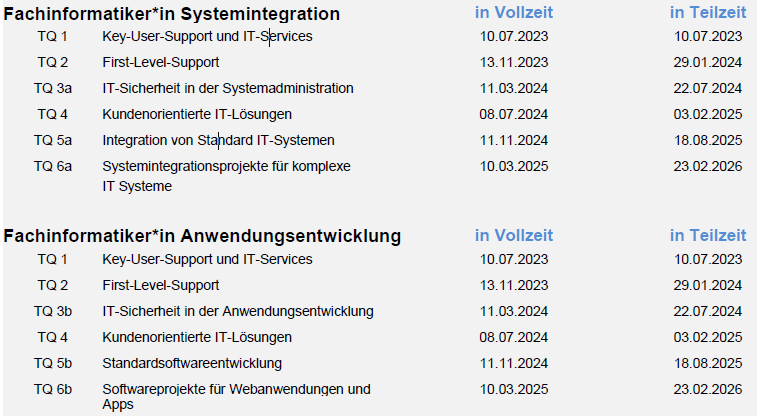Click the 'Standardsoftwareentwicklung' entry
The width and height of the screenshot is (757, 416).
click(x=192, y=363)
